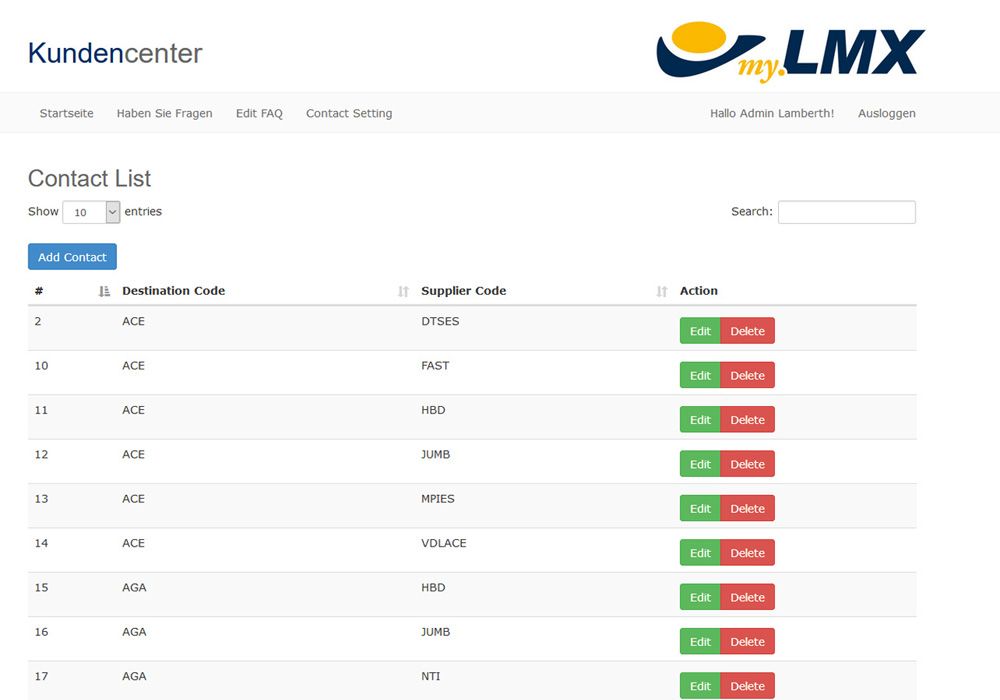Image resolution: width=1000 pixels, height=700 pixels.
Task: Edit contact number 11 with supplier HBD
Action: [x=700, y=420]
